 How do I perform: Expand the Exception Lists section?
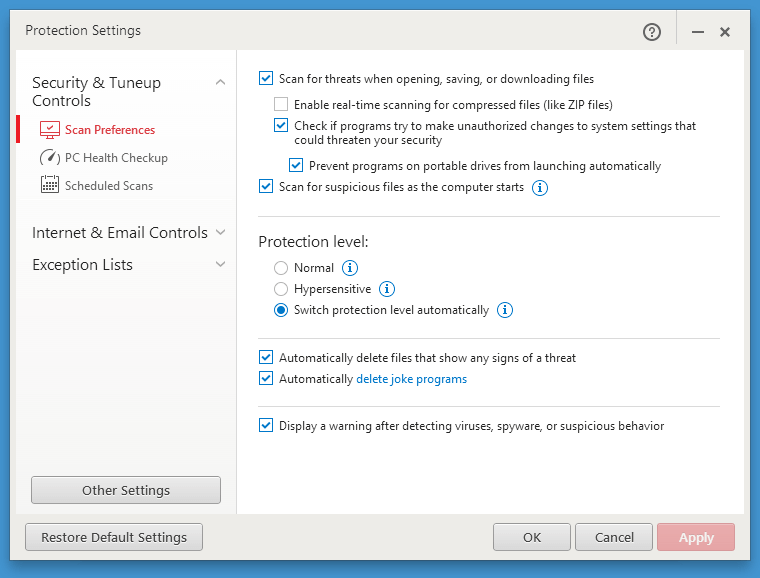click(x=220, y=265)
